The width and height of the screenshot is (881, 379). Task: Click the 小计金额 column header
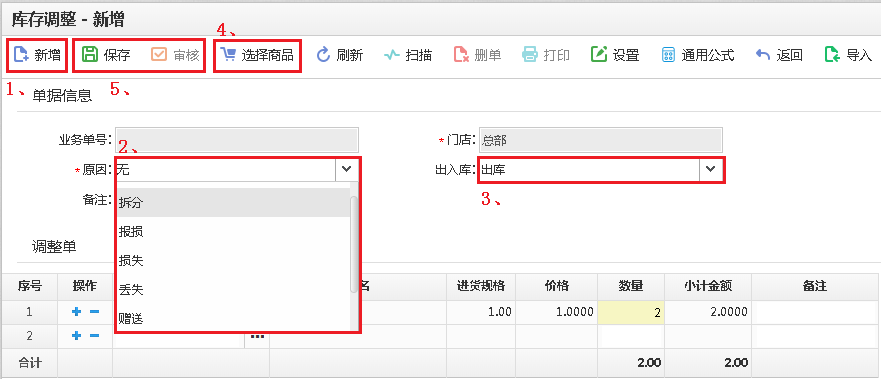(x=708, y=286)
